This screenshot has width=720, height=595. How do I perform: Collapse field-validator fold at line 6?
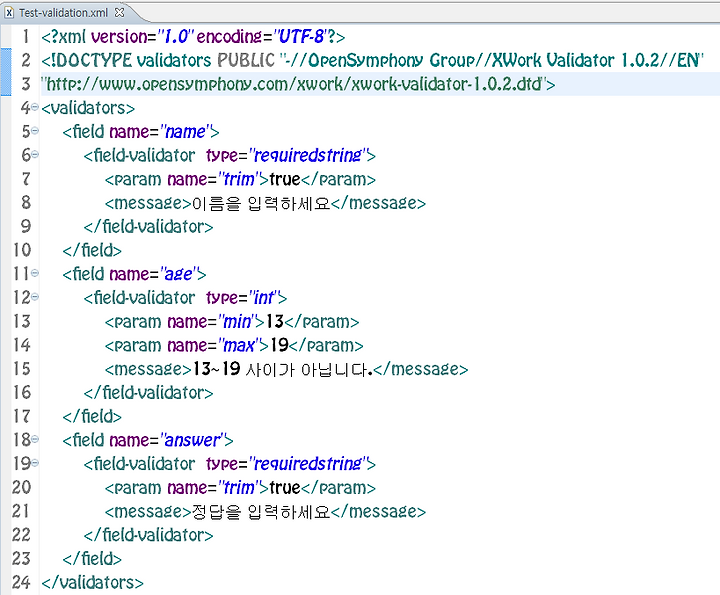tap(35, 155)
